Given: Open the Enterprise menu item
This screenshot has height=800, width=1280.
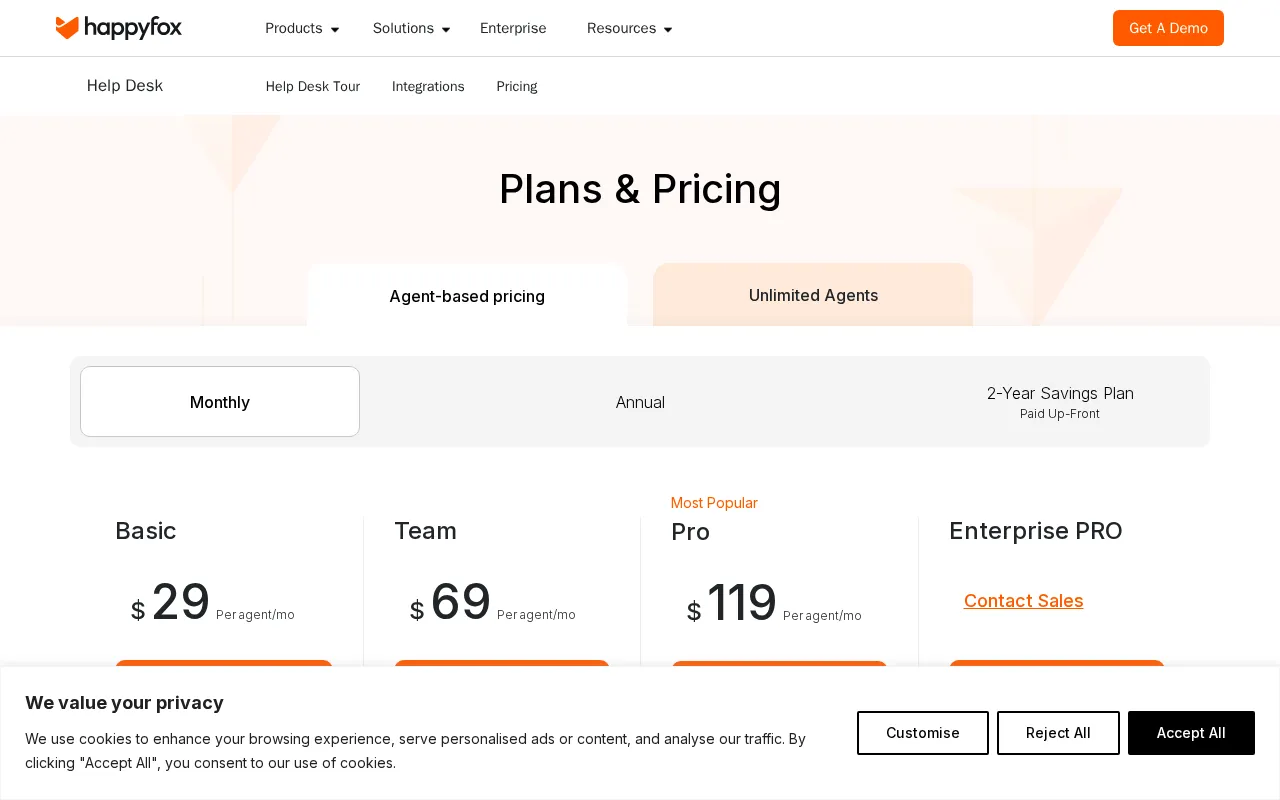Looking at the screenshot, I should tap(513, 28).
